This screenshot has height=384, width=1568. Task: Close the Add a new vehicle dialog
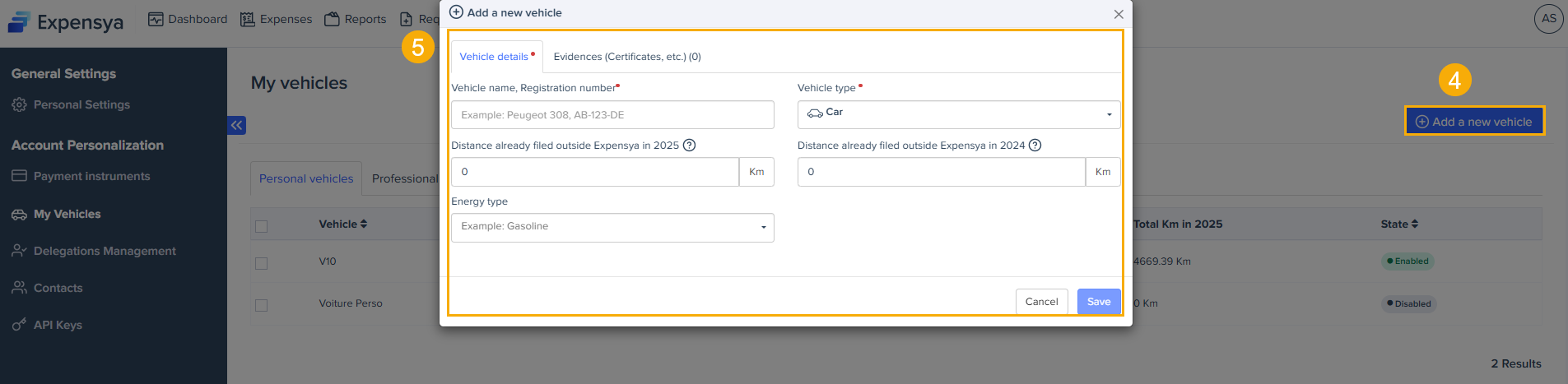pos(1118,14)
